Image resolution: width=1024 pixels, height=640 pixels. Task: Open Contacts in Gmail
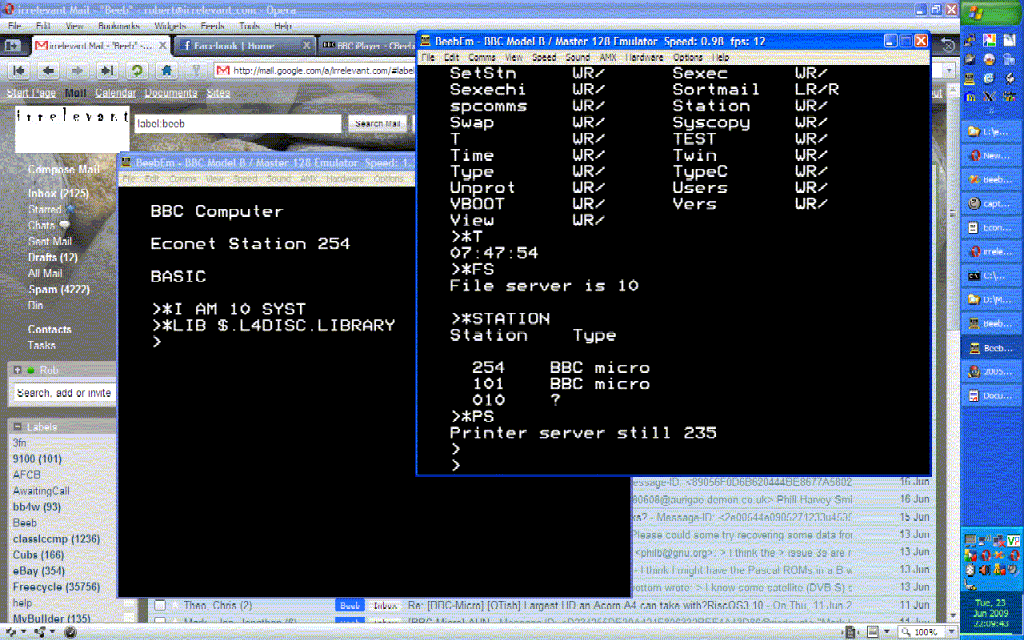click(x=49, y=329)
